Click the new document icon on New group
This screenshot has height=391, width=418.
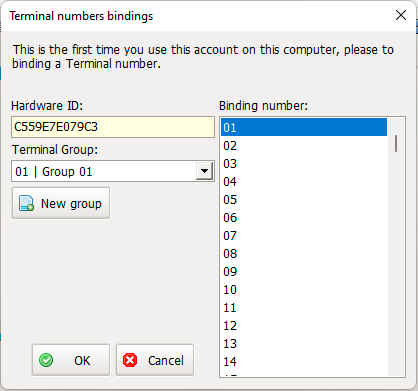tap(26, 203)
